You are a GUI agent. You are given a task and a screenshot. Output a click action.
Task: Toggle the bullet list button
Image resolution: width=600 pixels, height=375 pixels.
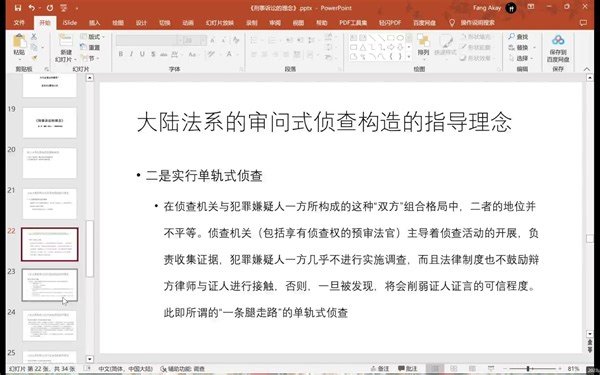(x=255, y=40)
